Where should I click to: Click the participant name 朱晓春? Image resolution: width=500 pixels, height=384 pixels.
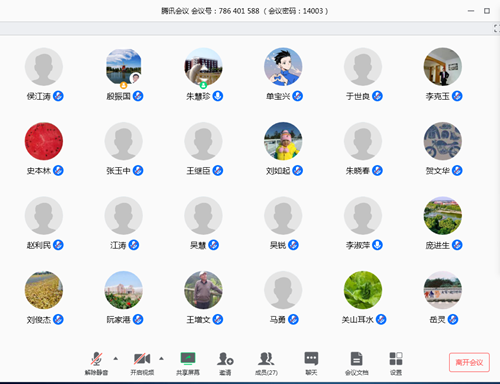358,171
